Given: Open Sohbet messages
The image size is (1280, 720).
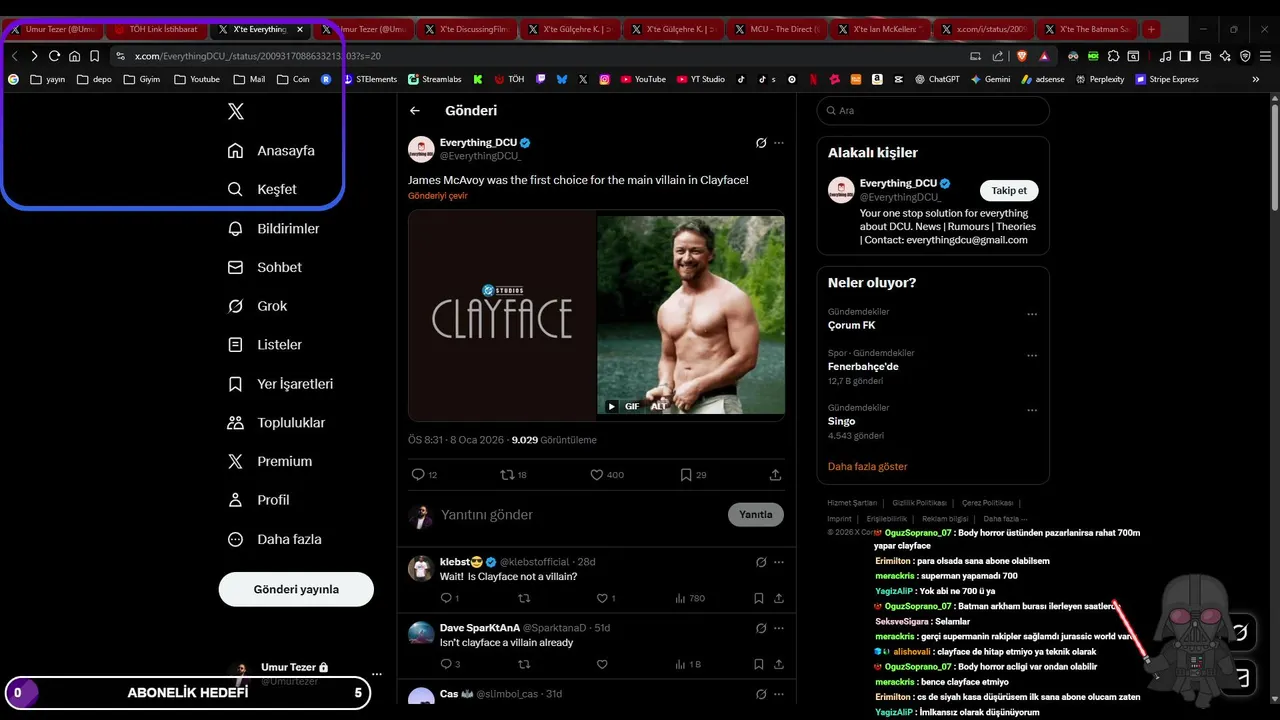Looking at the screenshot, I should (x=265, y=267).
